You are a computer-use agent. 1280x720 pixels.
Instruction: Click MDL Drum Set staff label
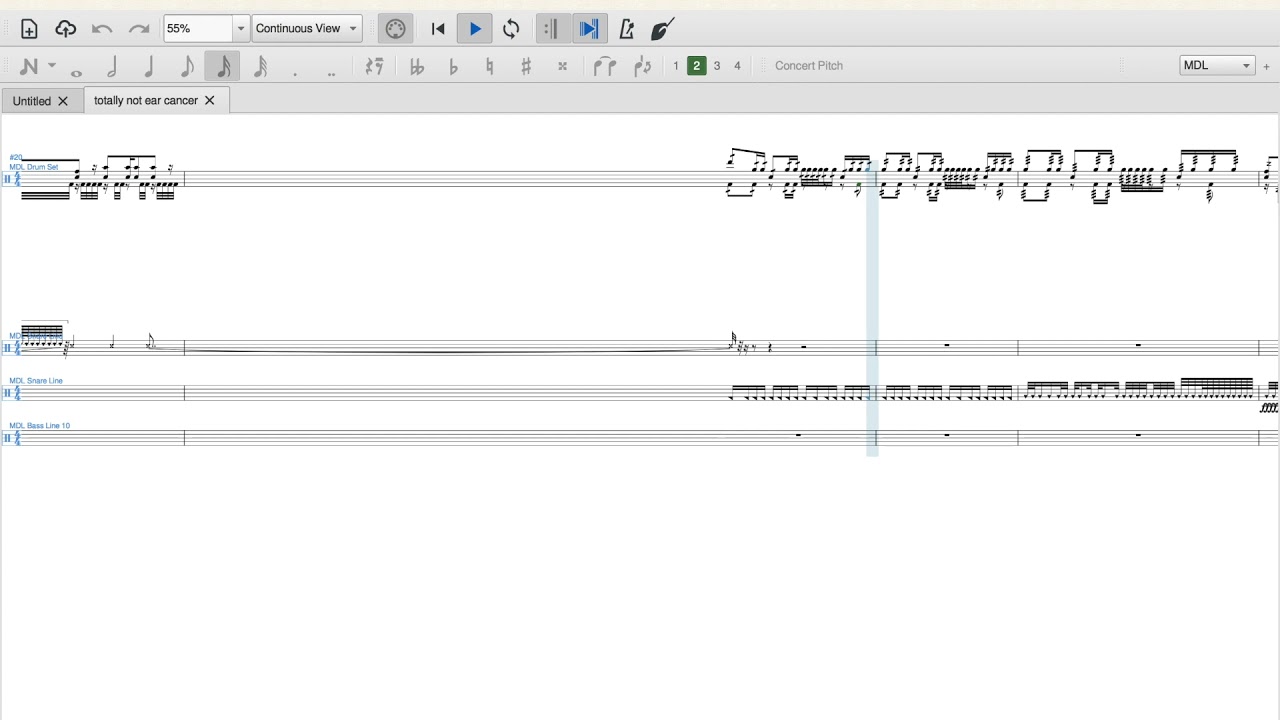pyautogui.click(x=34, y=167)
